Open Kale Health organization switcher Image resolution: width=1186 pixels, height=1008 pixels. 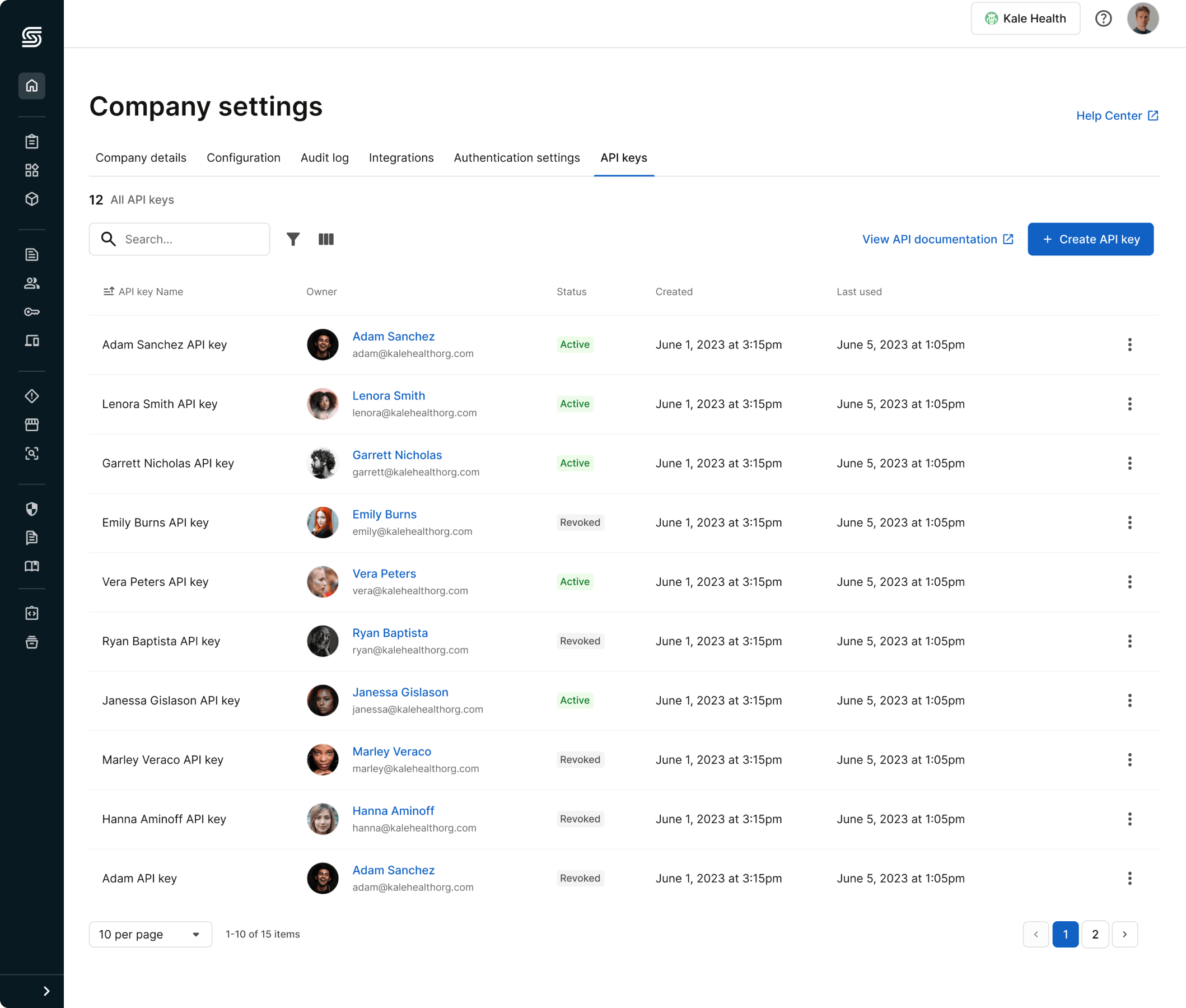point(1025,18)
